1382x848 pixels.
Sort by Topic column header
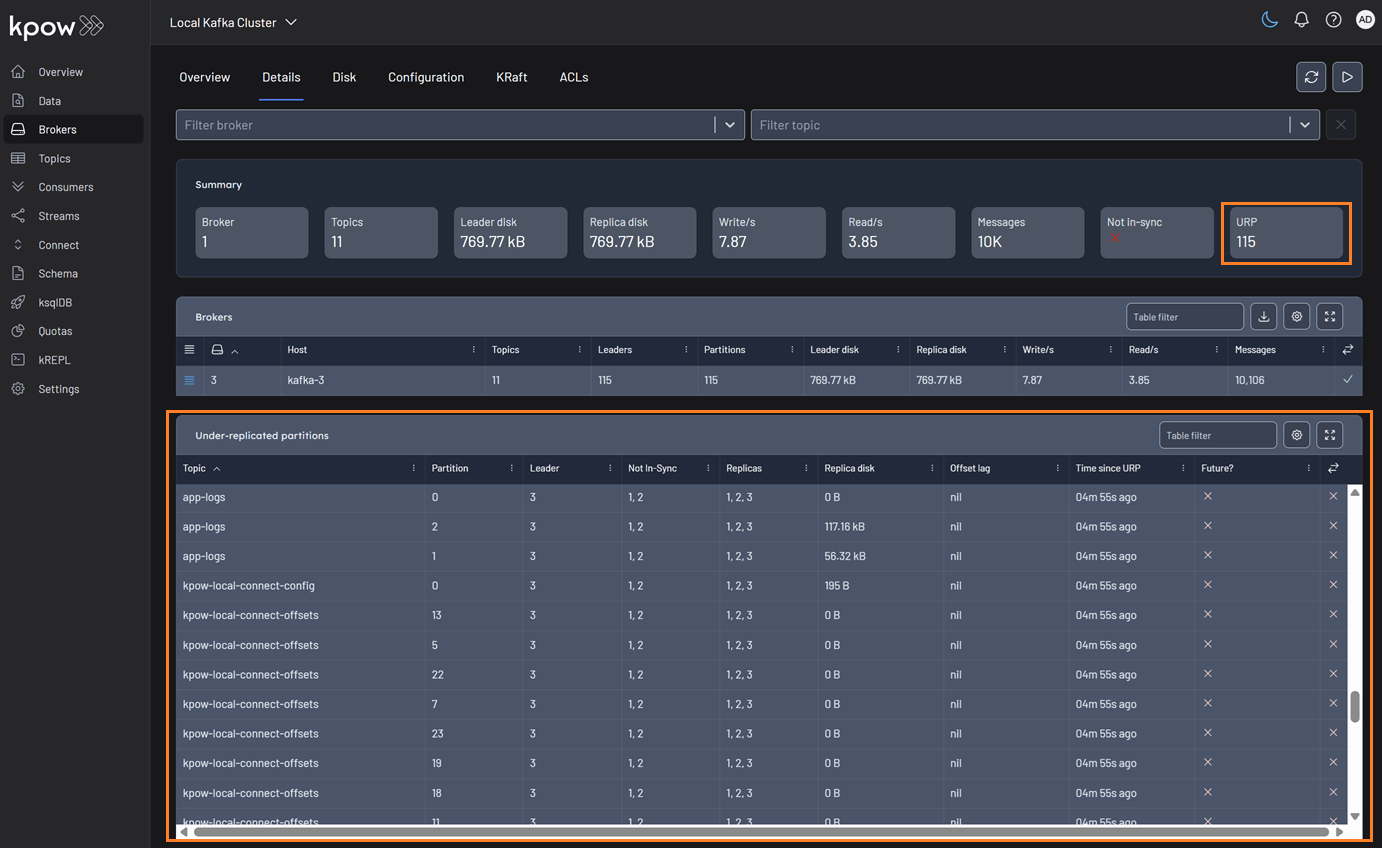195,468
